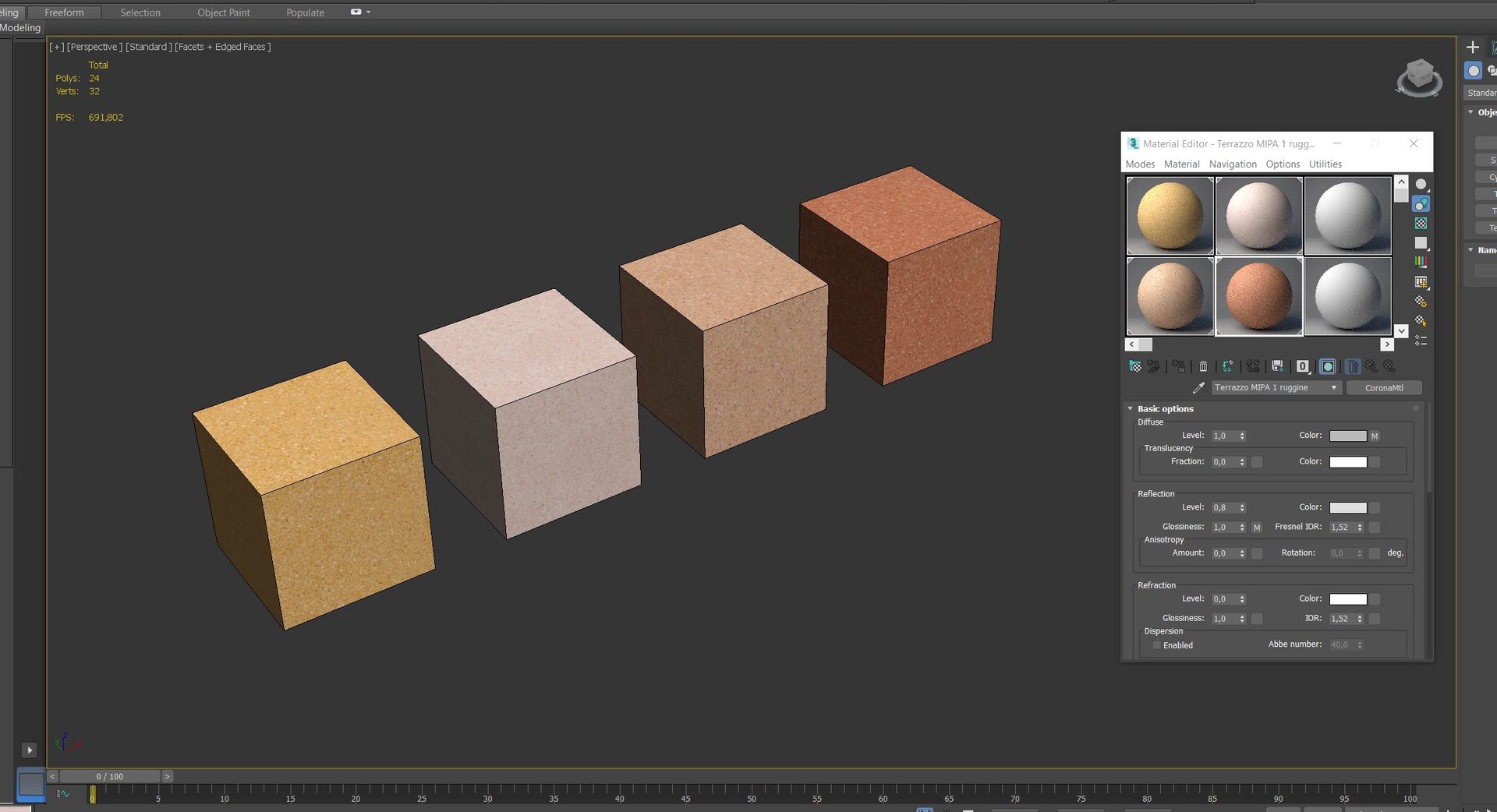Open the Modes menu in Material Editor
Image resolution: width=1497 pixels, height=812 pixels.
click(1140, 164)
